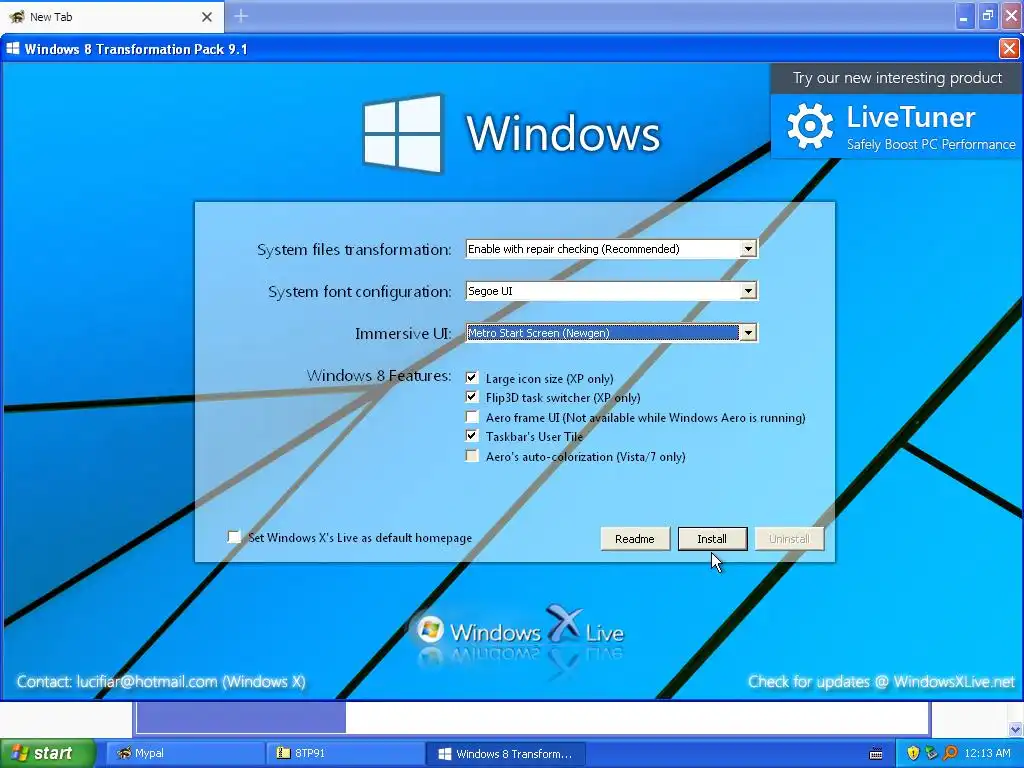Viewport: 1024px width, 768px height.
Task: Click the Check for updates WindowsXLive.net link
Action: point(881,682)
